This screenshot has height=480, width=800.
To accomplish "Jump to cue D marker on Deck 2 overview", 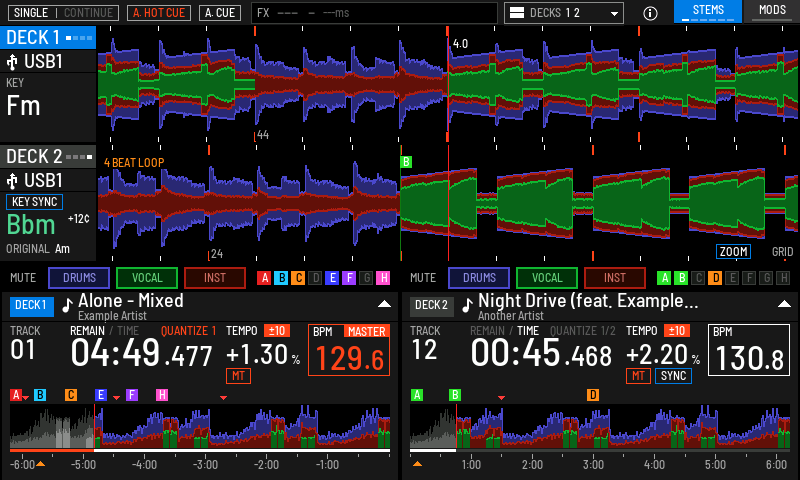I will tap(593, 395).
